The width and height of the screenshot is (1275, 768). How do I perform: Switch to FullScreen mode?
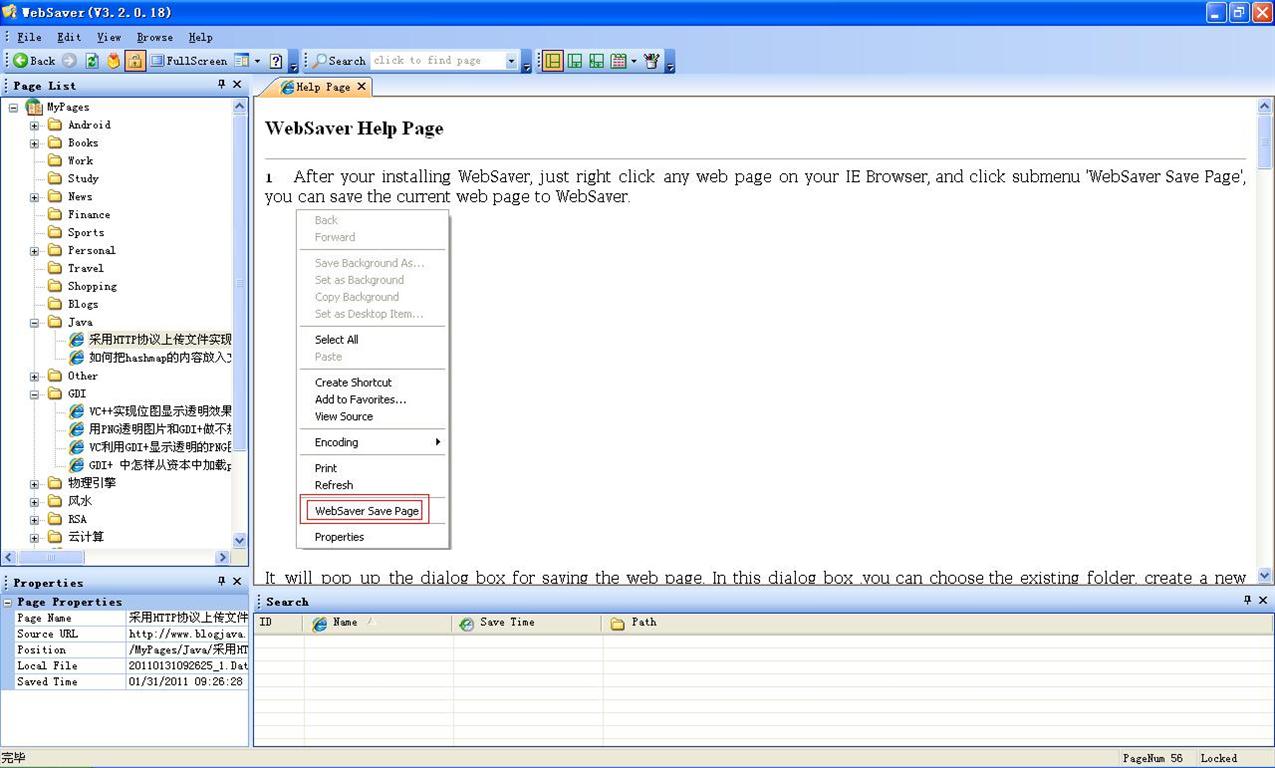pos(189,61)
